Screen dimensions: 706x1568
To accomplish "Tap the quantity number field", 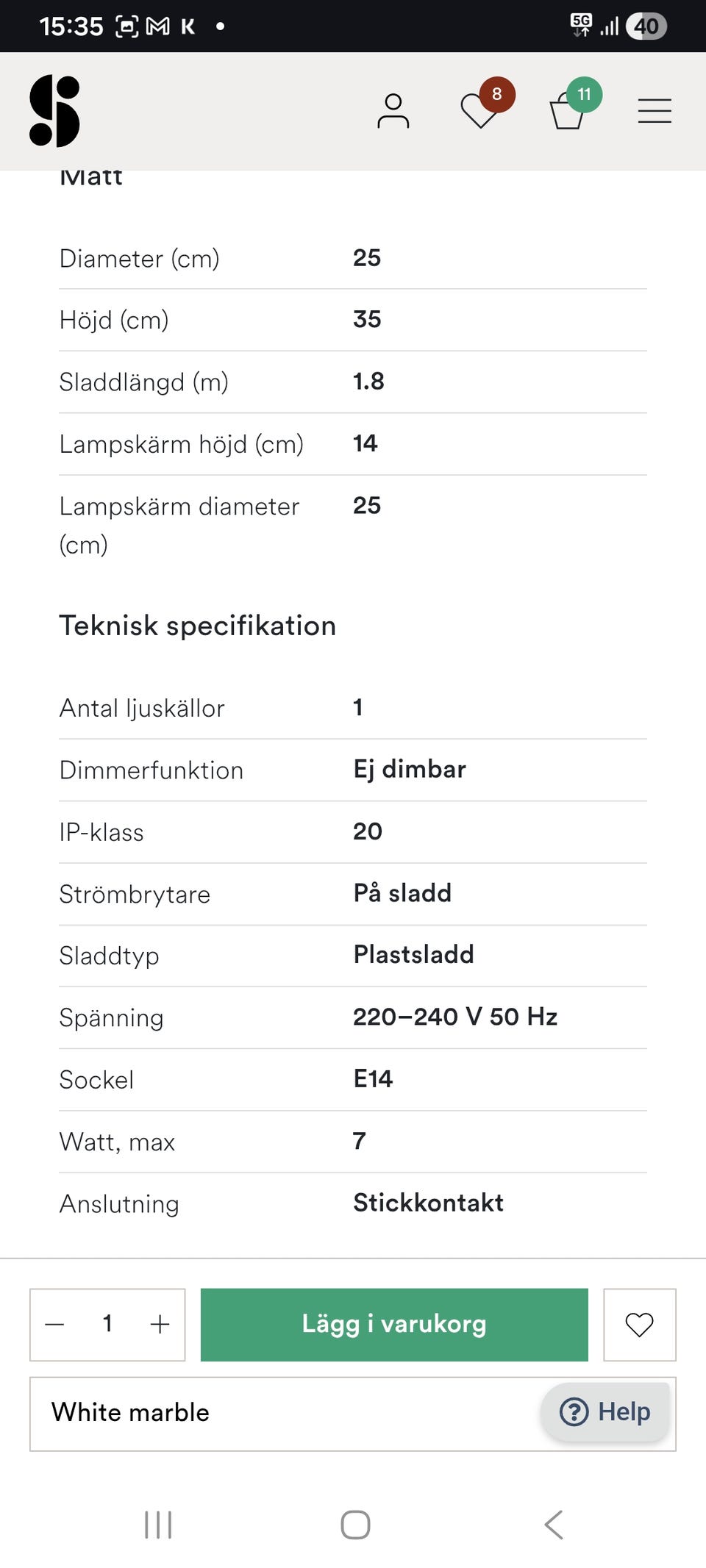I will point(107,1325).
